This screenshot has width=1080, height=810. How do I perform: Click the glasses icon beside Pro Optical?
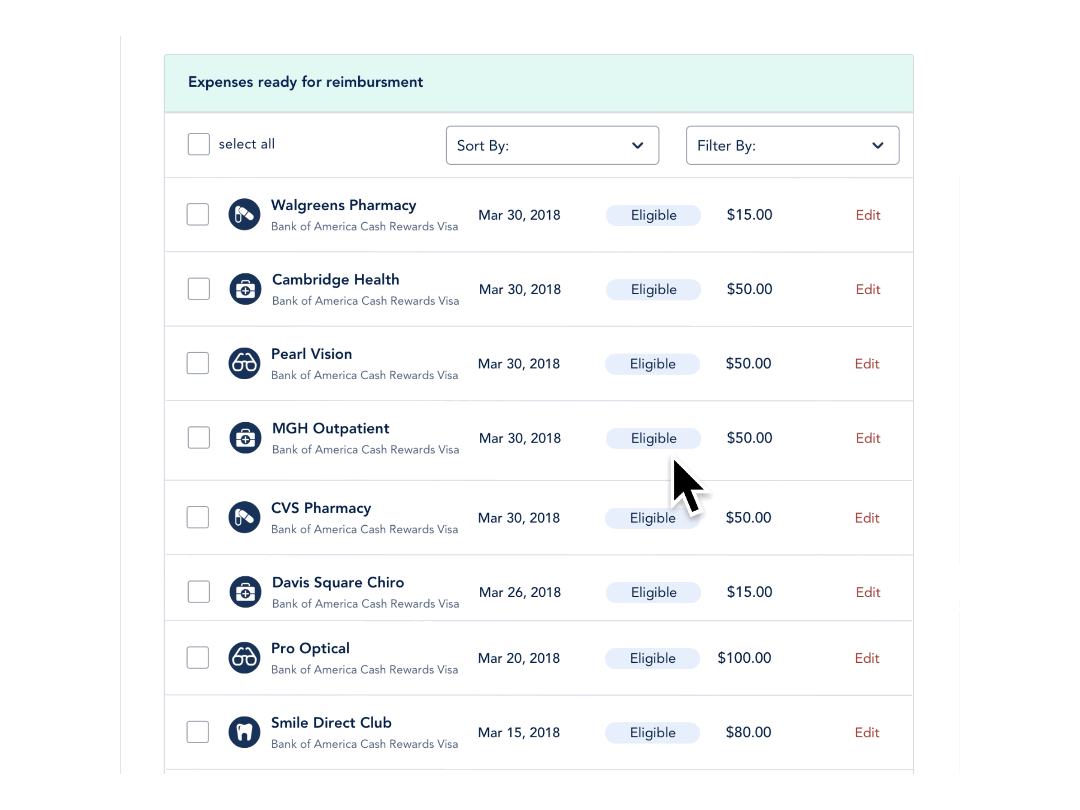[x=245, y=658]
